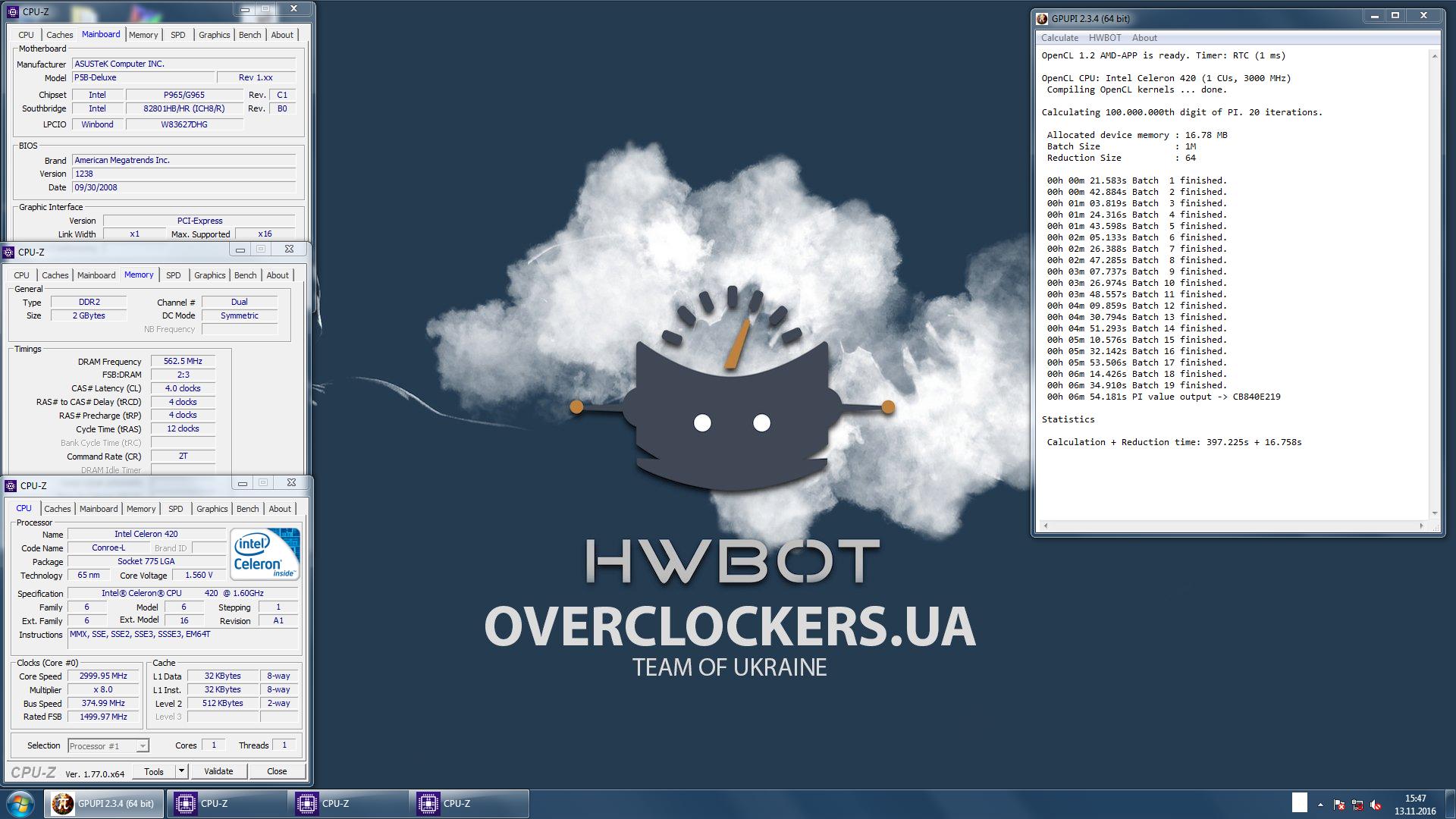The image size is (1456, 819).
Task: Click GPUPI vertical scrollbar down arrow
Action: click(1434, 513)
